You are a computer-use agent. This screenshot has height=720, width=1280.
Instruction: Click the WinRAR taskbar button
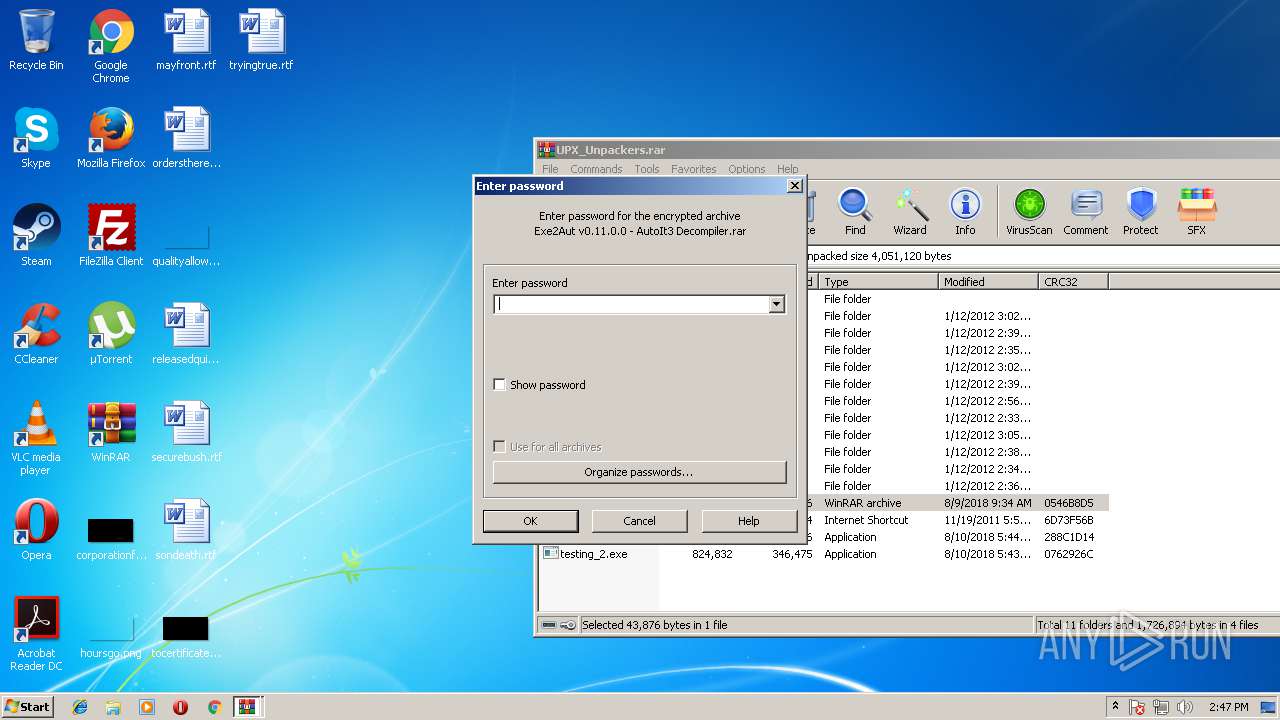pyautogui.click(x=247, y=707)
